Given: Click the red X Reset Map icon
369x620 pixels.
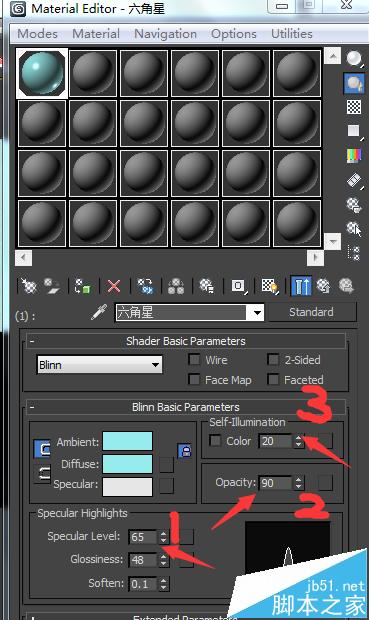Looking at the screenshot, I should coord(114,286).
